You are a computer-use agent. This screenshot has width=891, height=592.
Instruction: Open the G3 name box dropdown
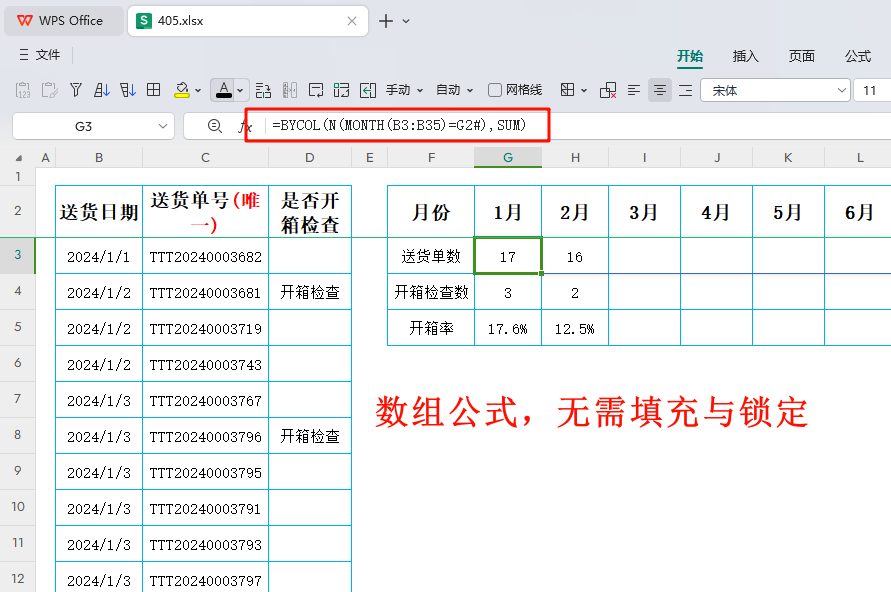click(x=163, y=126)
